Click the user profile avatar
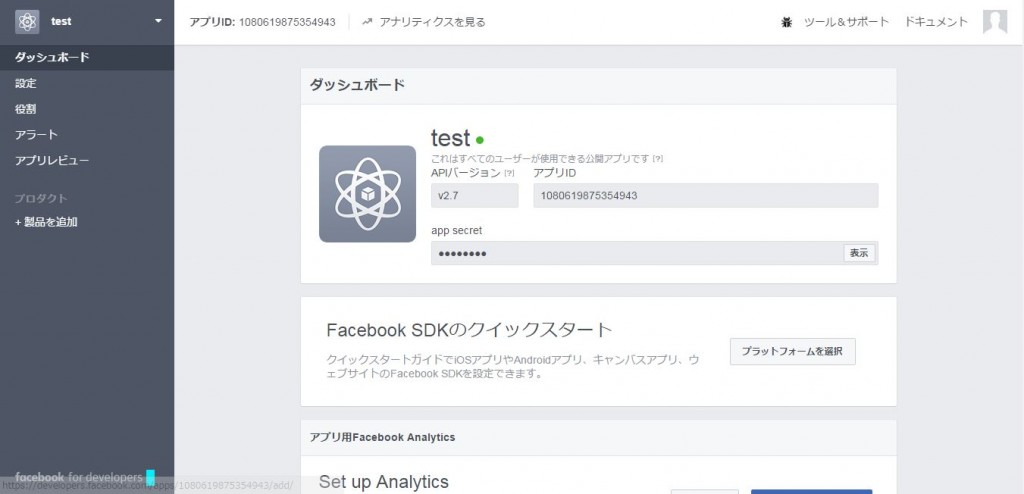Image resolution: width=1024 pixels, height=494 pixels. tap(995, 22)
